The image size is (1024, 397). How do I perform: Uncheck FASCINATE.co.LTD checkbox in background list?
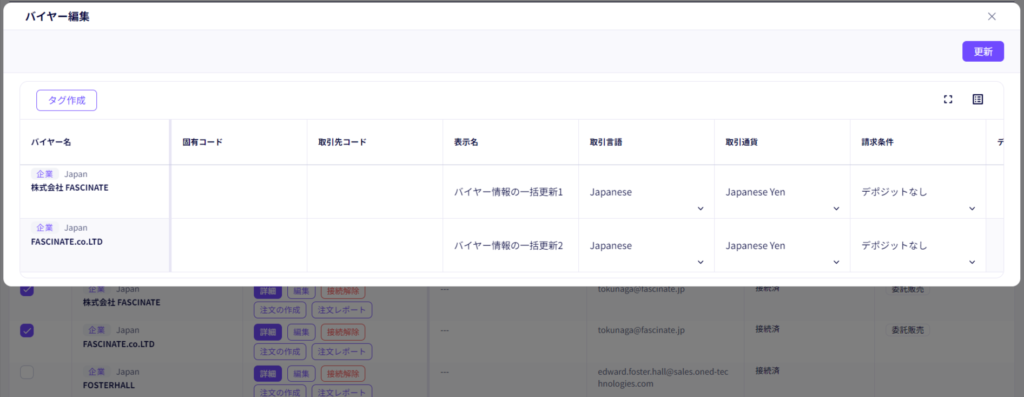click(27, 330)
